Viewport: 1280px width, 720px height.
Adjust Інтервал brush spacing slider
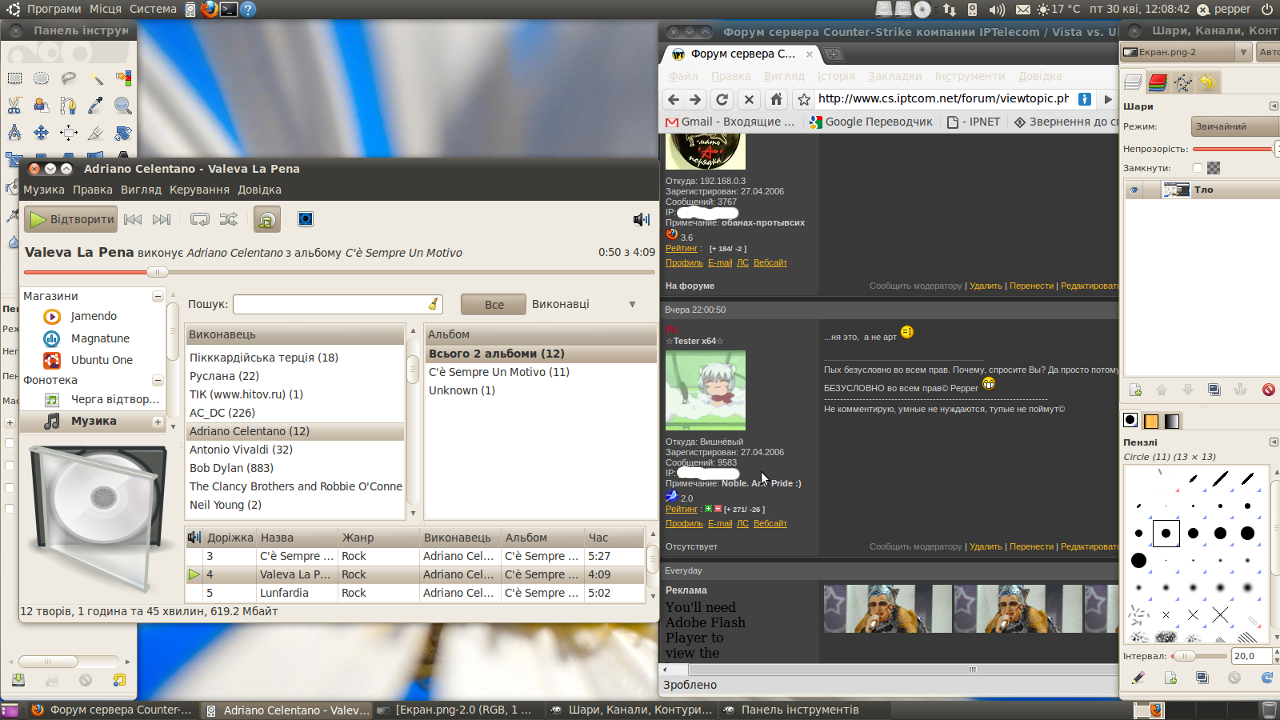1197,656
